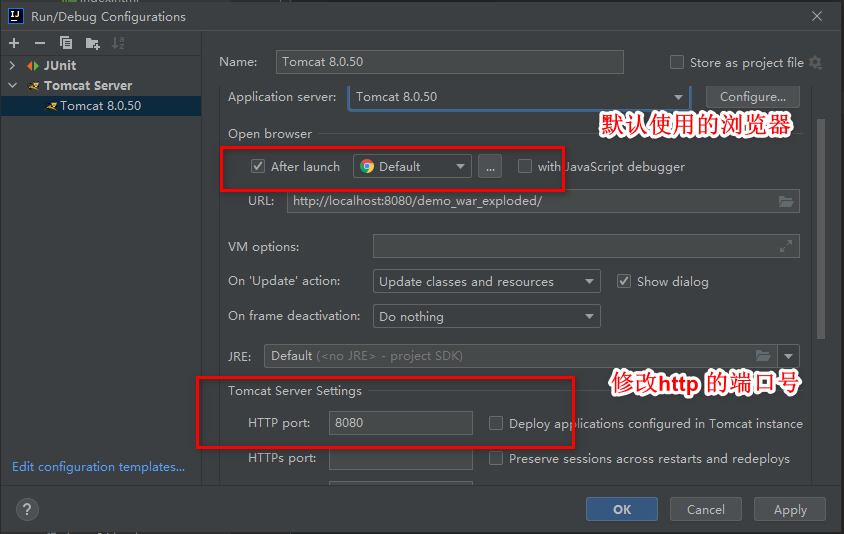Viewport: 844px width, 534px height.
Task: Click the Open browser section label
Action: (270, 134)
